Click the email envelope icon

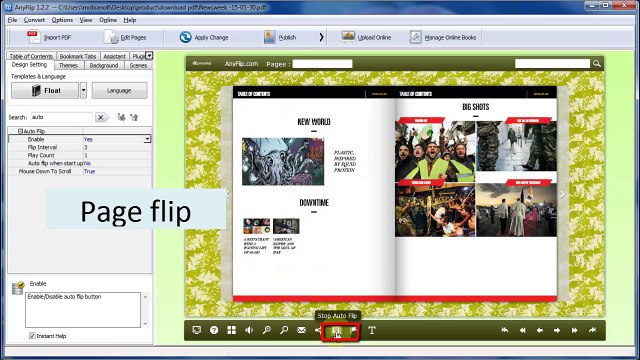click(x=301, y=330)
